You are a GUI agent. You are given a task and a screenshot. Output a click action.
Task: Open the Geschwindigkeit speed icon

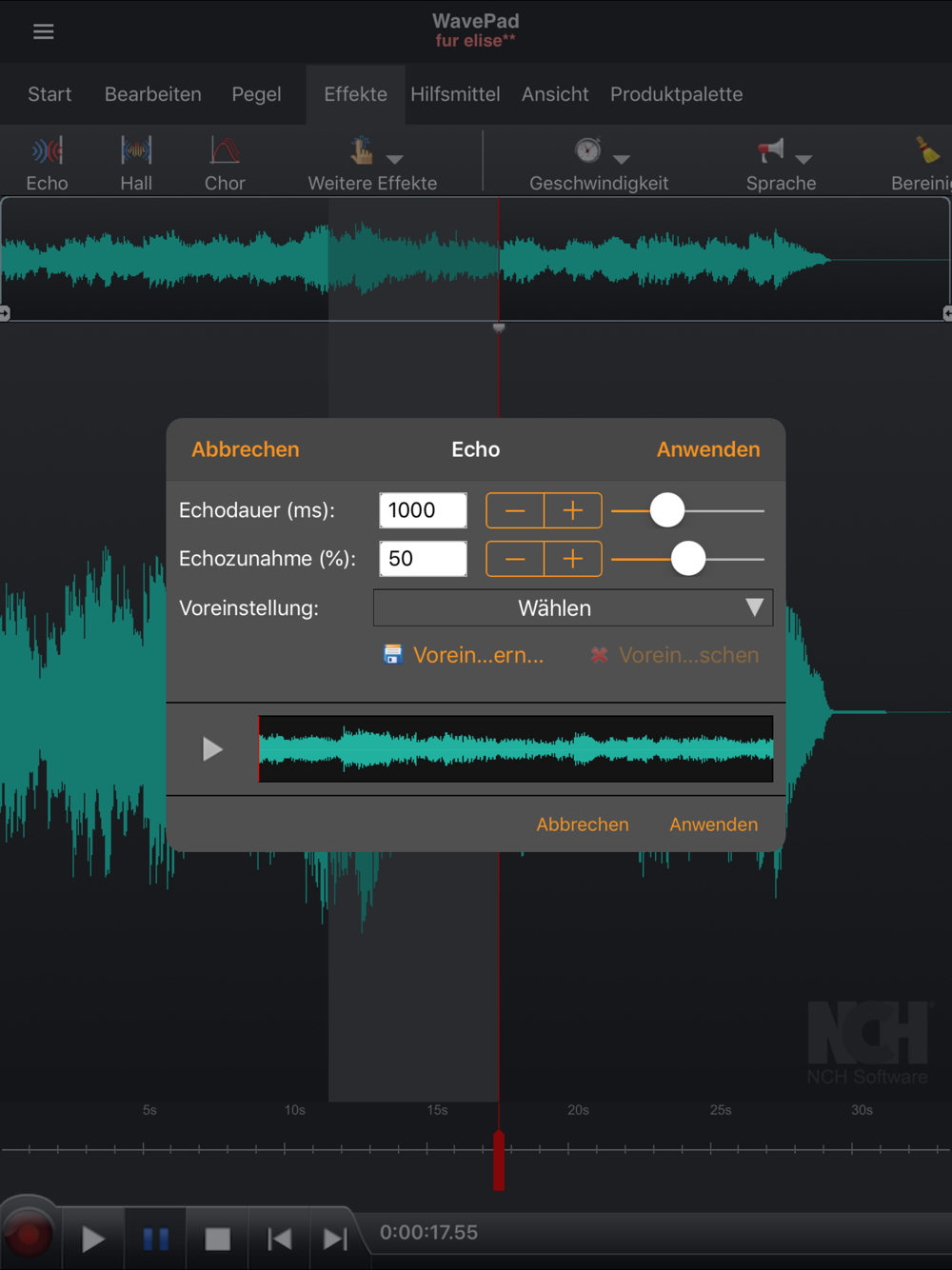(x=587, y=150)
